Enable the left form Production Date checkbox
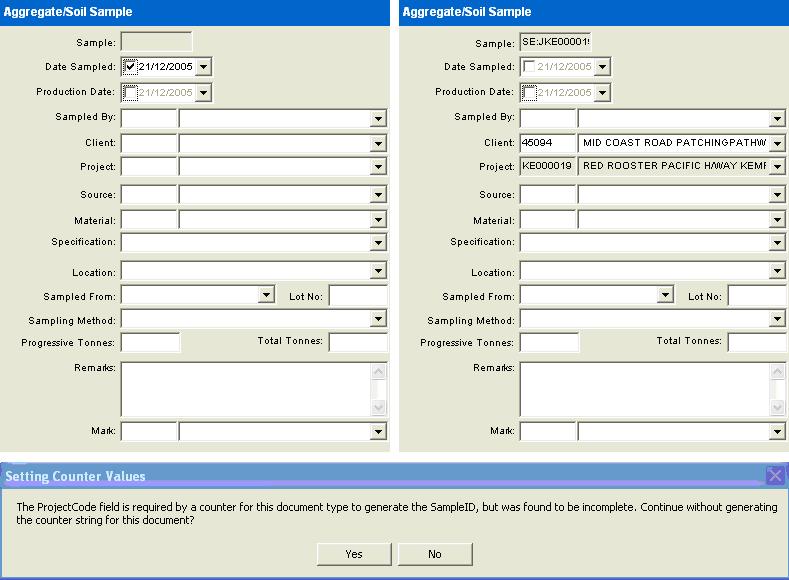 pos(130,93)
